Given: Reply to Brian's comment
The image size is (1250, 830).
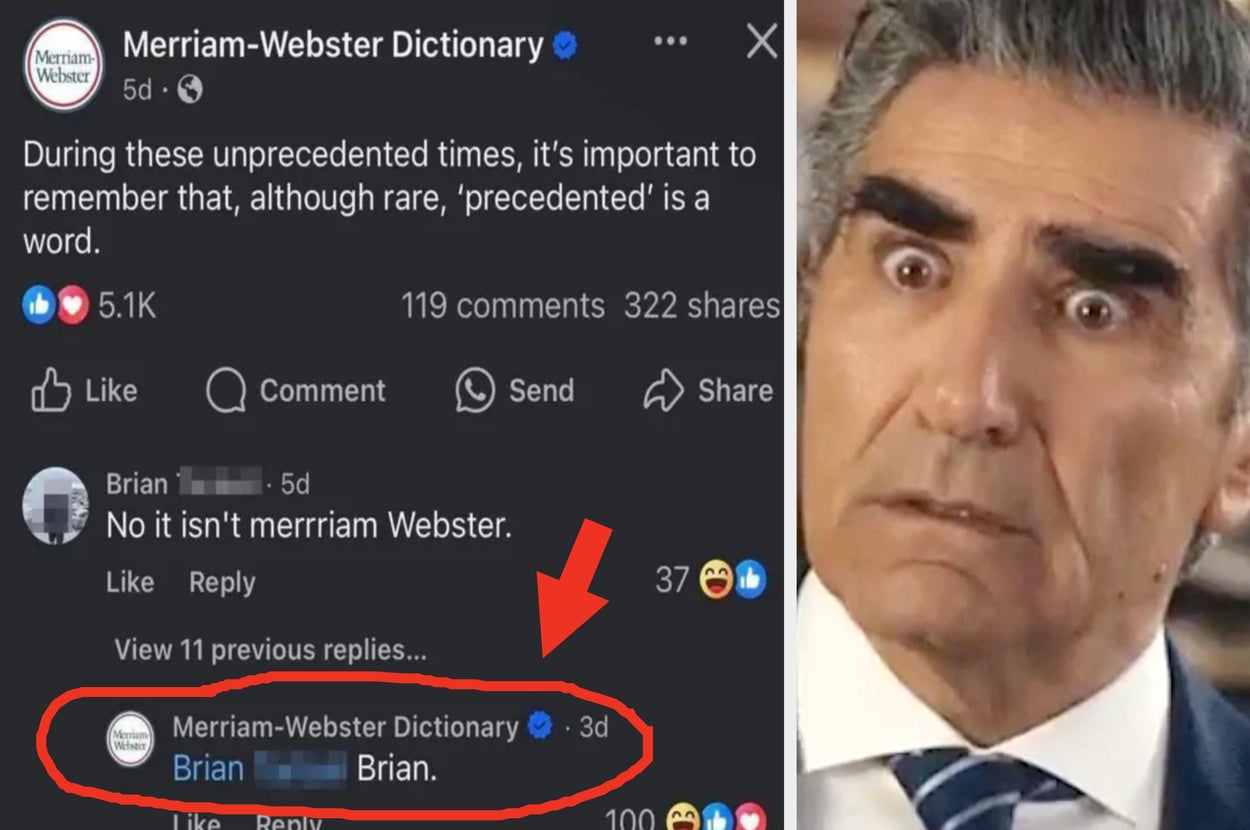Looking at the screenshot, I should point(222,582).
